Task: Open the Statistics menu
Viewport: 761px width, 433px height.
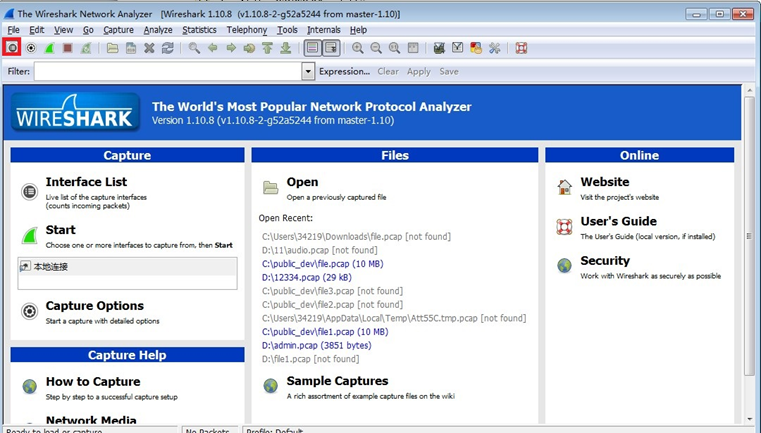Action: pyautogui.click(x=199, y=30)
